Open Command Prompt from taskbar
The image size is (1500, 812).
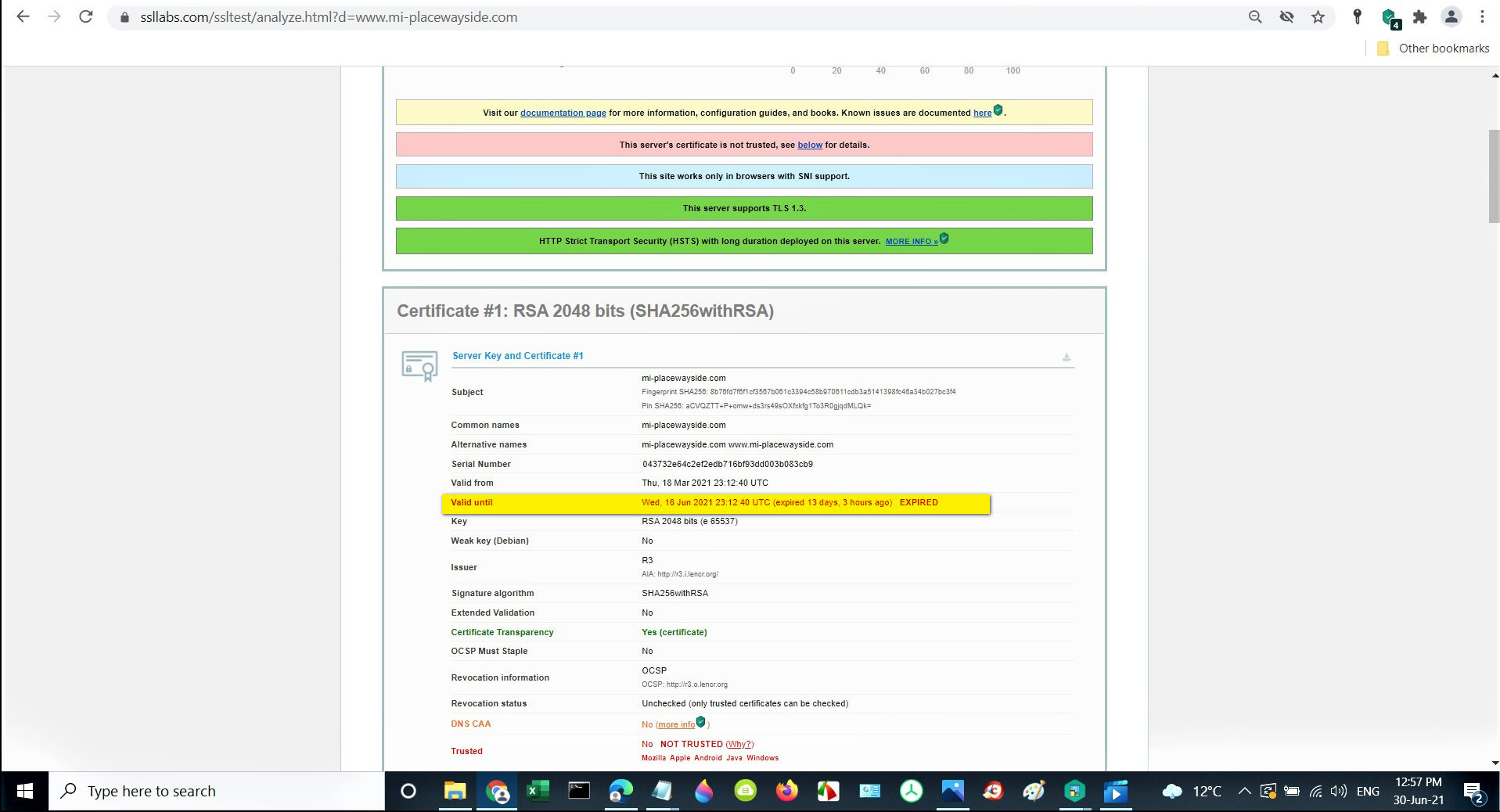[579, 792]
